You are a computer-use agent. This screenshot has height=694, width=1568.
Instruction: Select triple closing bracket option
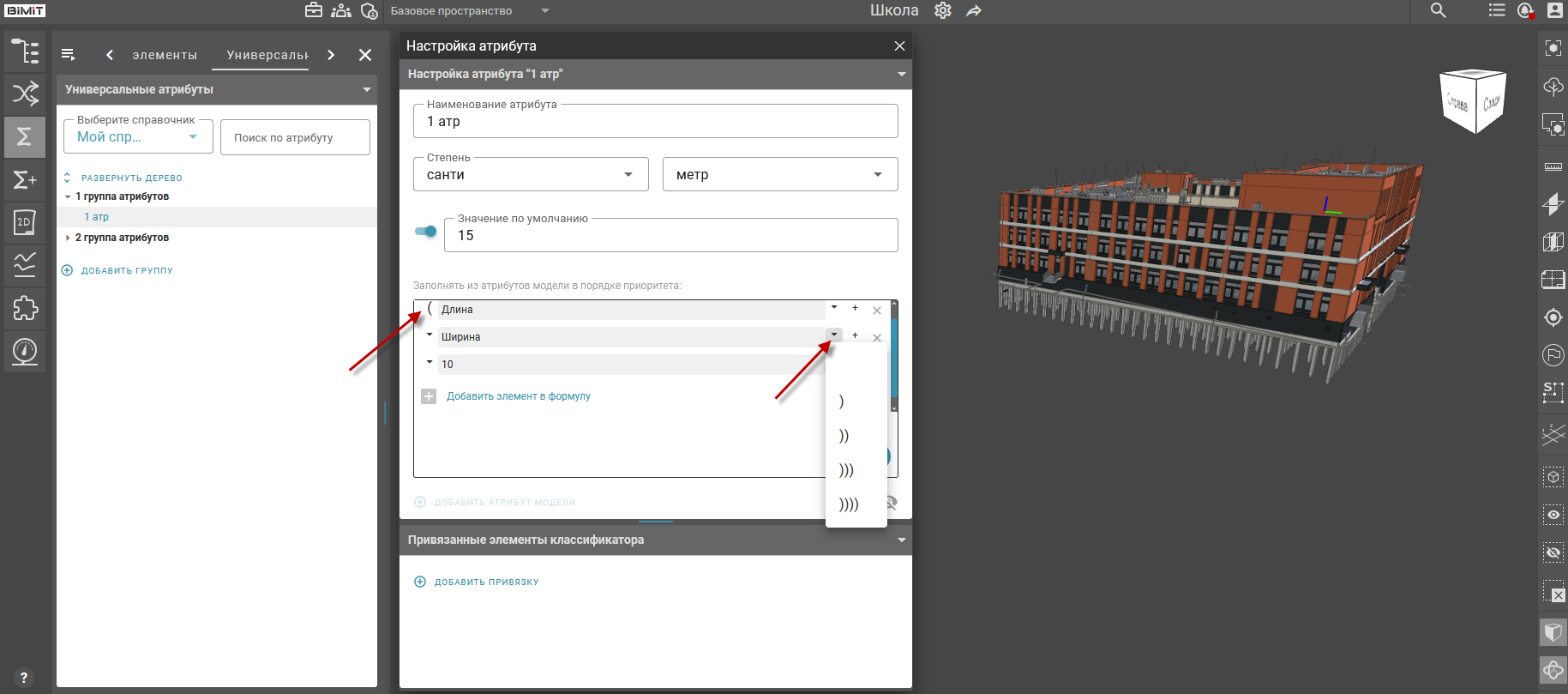856,470
